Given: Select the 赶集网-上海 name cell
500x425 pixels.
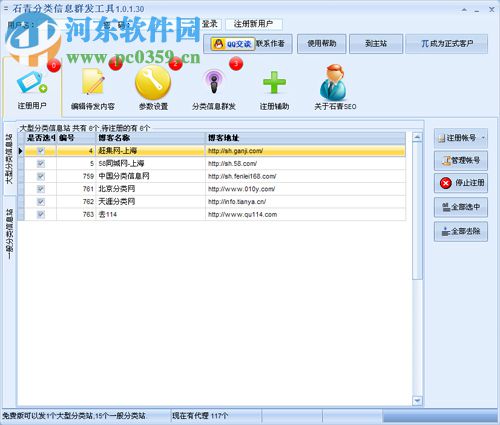Looking at the screenshot, I should point(151,151).
